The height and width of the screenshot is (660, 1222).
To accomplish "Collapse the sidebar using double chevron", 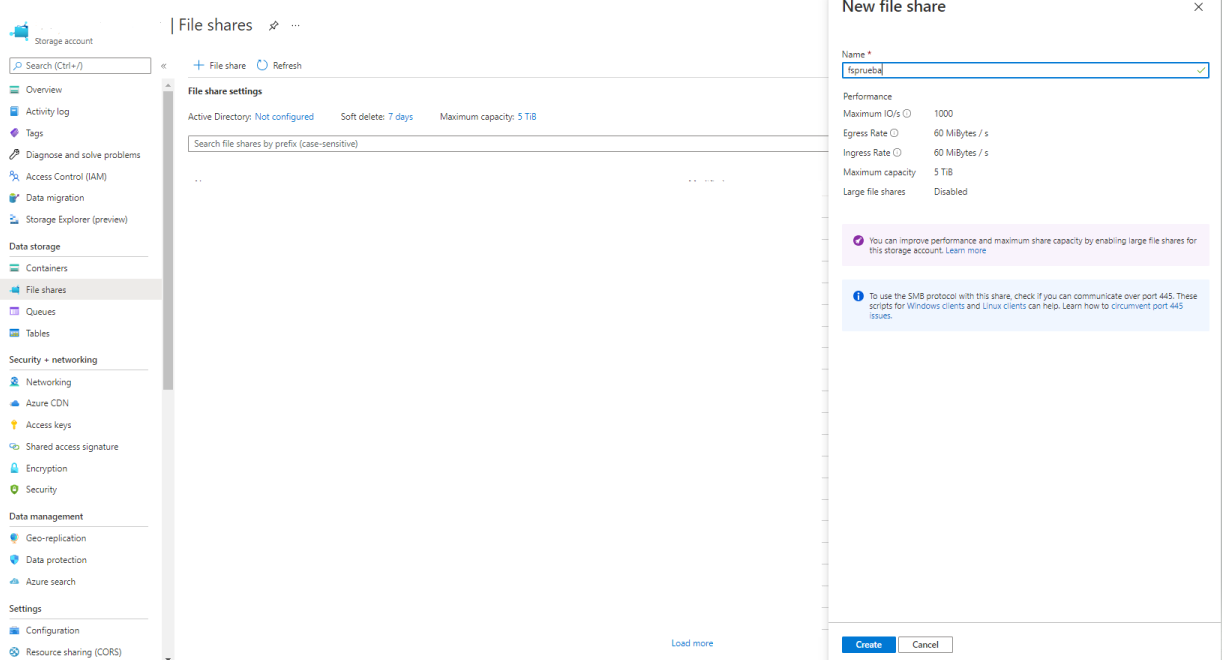I will pos(164,66).
